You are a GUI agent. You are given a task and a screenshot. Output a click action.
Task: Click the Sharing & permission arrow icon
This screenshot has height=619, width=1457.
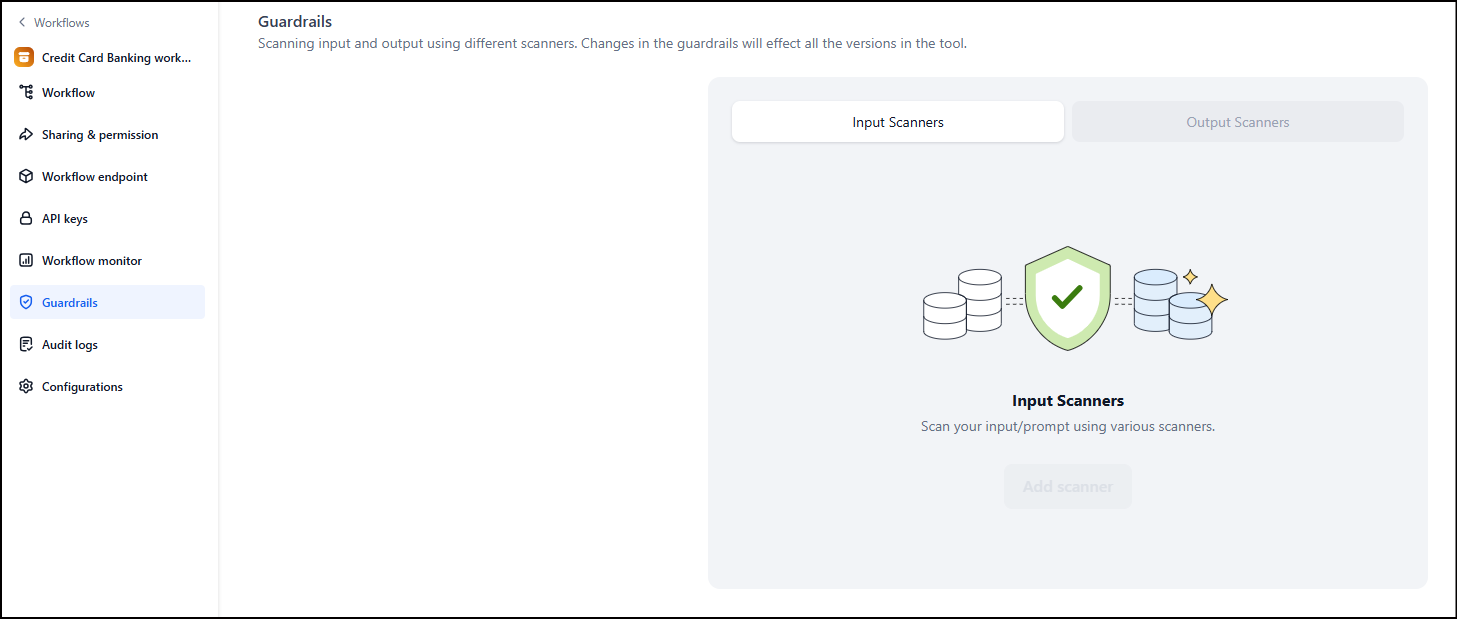point(26,135)
